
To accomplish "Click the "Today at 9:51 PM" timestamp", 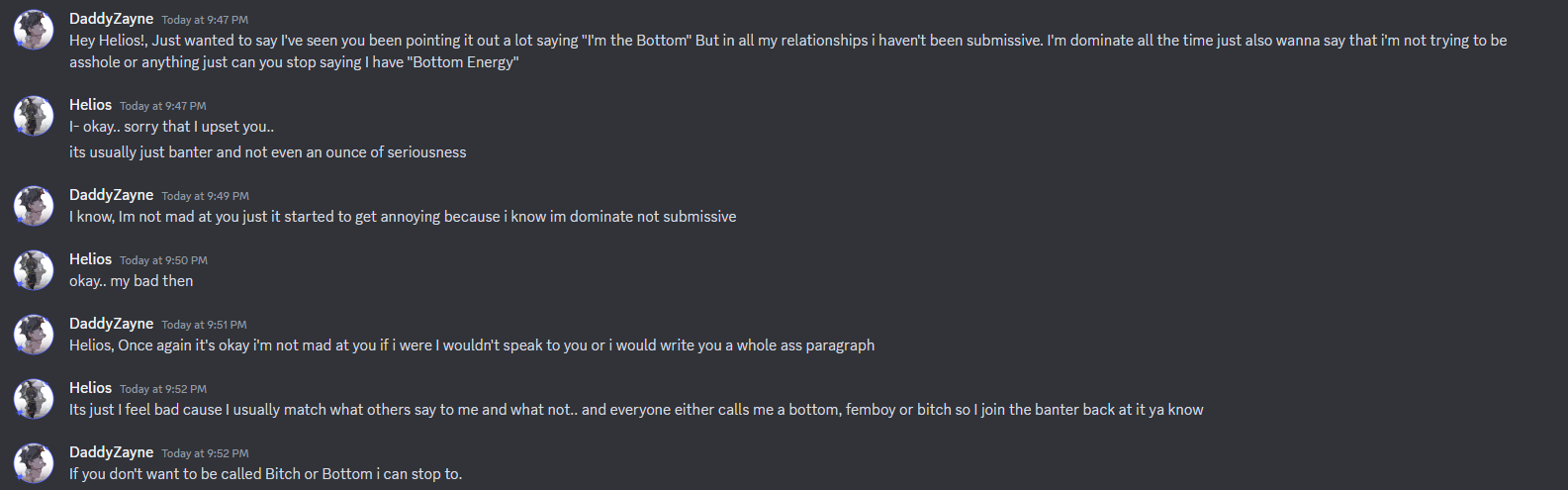I will [x=204, y=325].
